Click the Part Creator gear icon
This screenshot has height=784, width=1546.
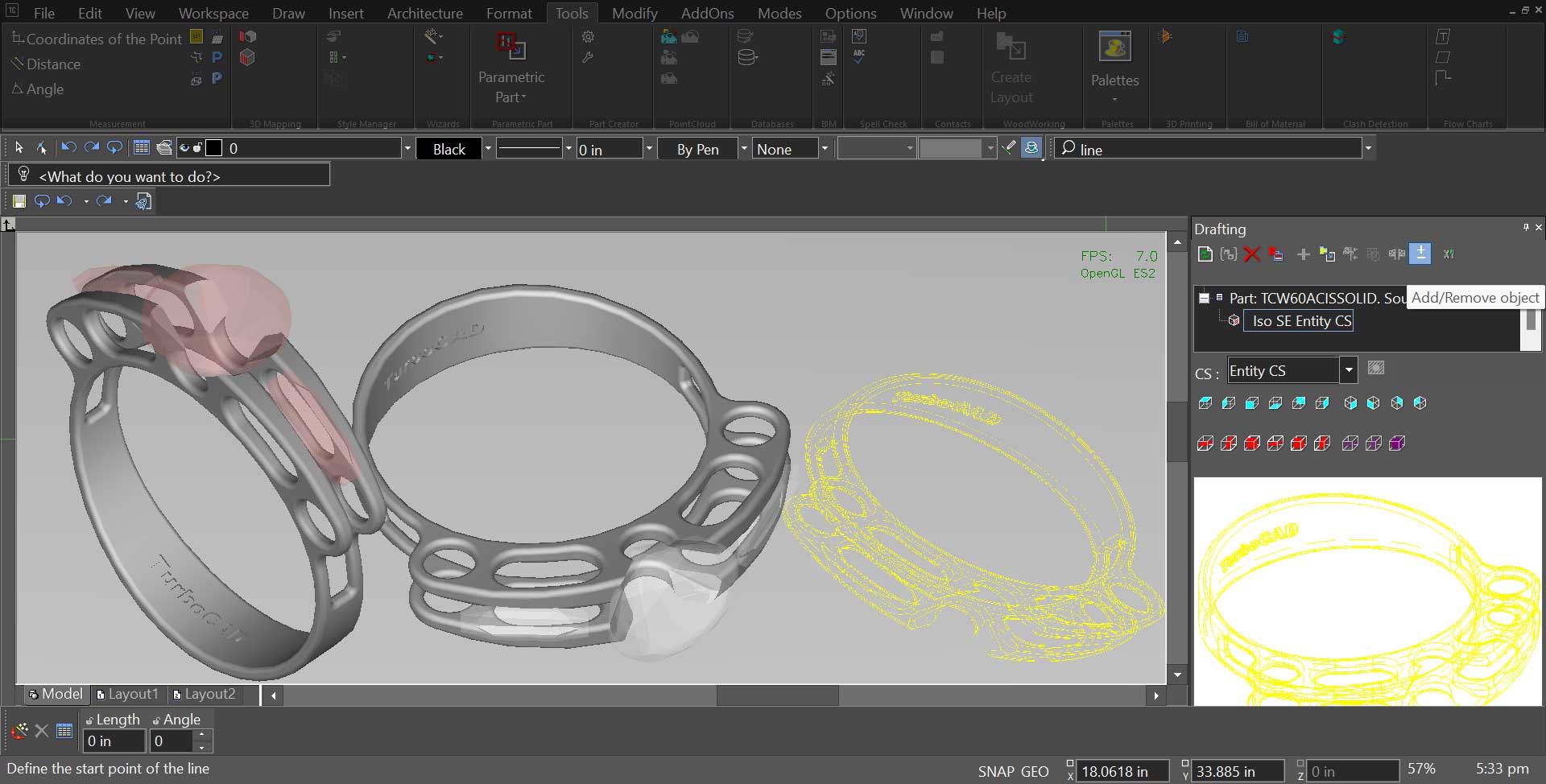(589, 36)
